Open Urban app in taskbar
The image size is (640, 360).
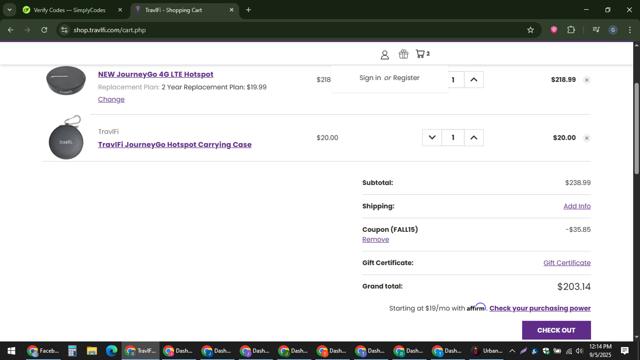(x=487, y=351)
